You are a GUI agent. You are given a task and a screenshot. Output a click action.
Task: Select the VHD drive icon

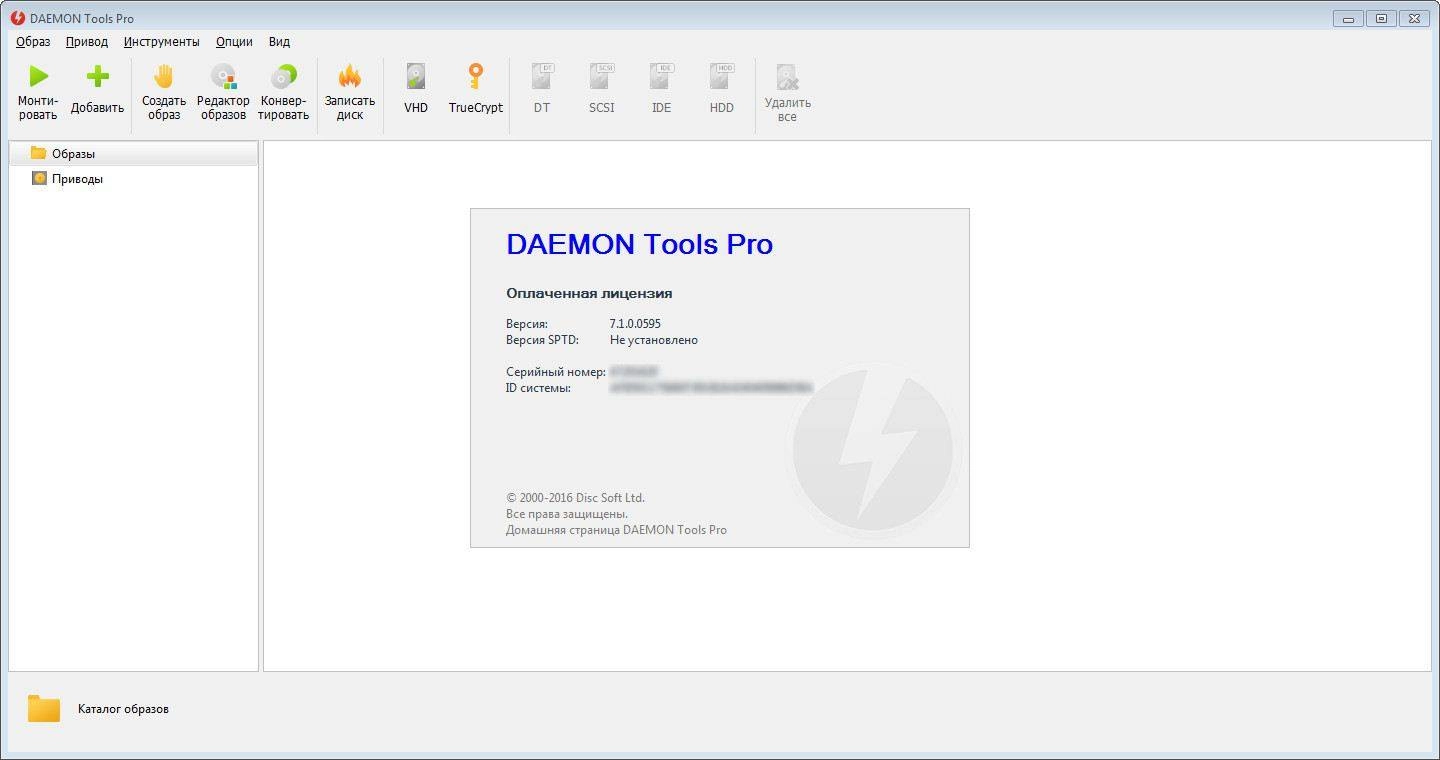point(416,76)
